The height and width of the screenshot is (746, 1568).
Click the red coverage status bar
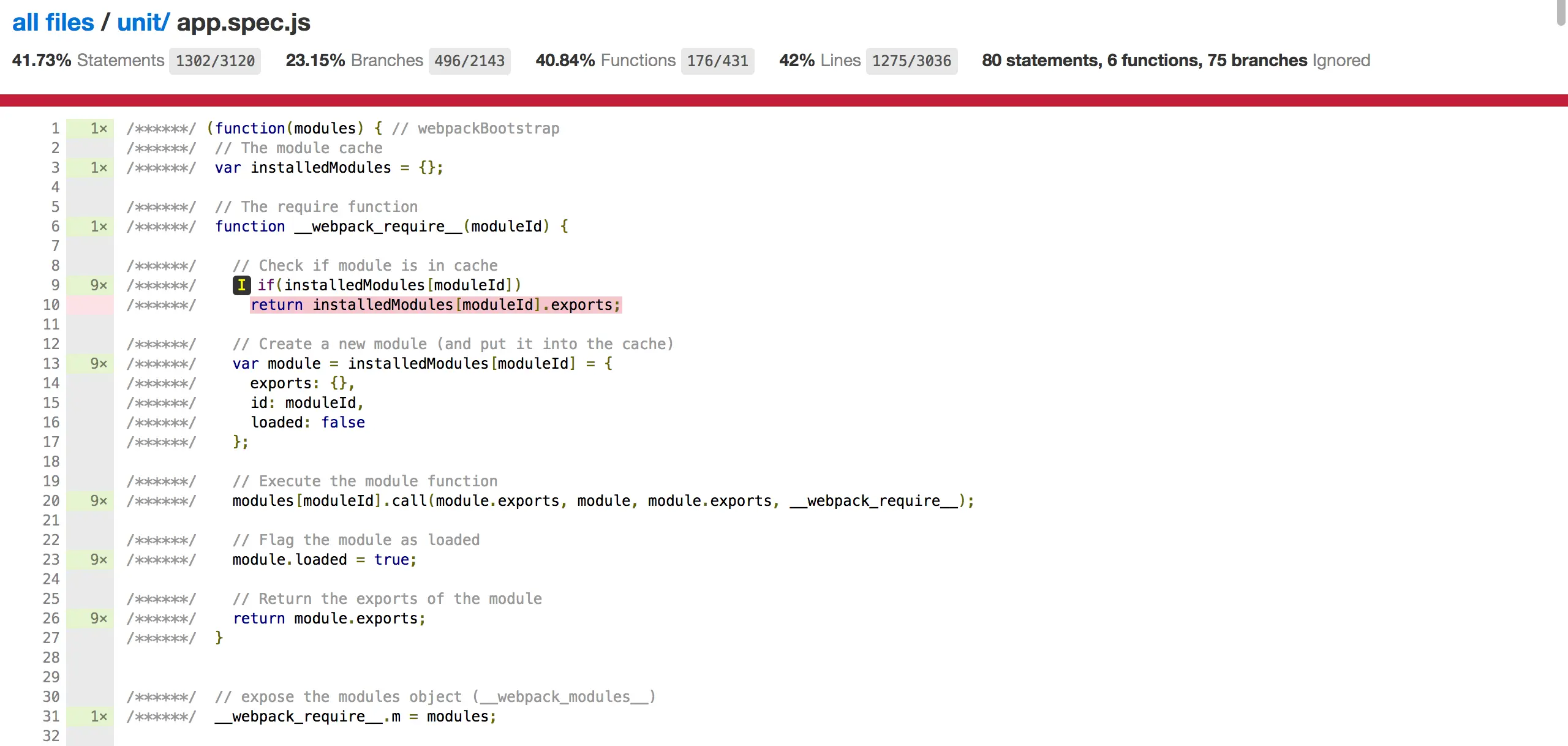784,100
